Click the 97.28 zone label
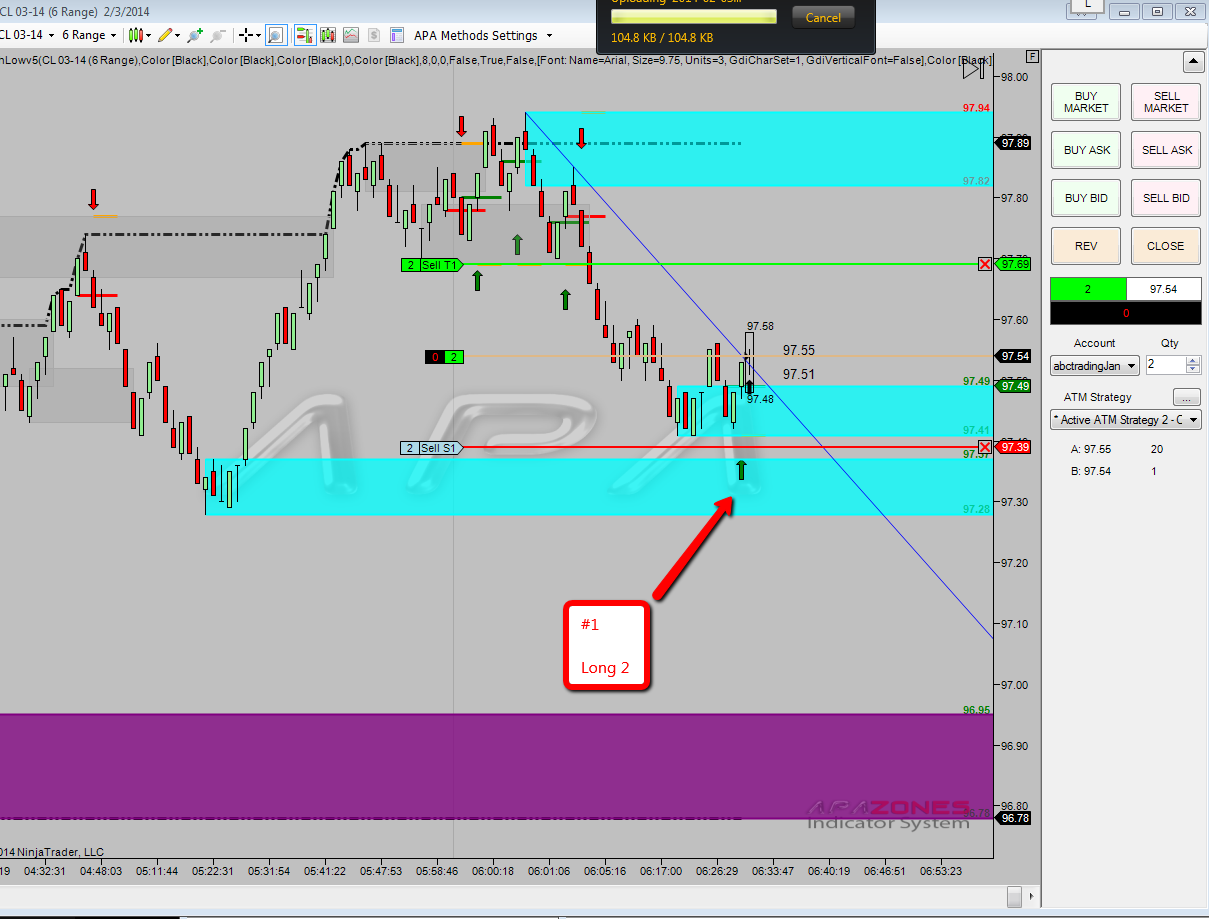Screen dimensions: 1209x919 coord(976,509)
